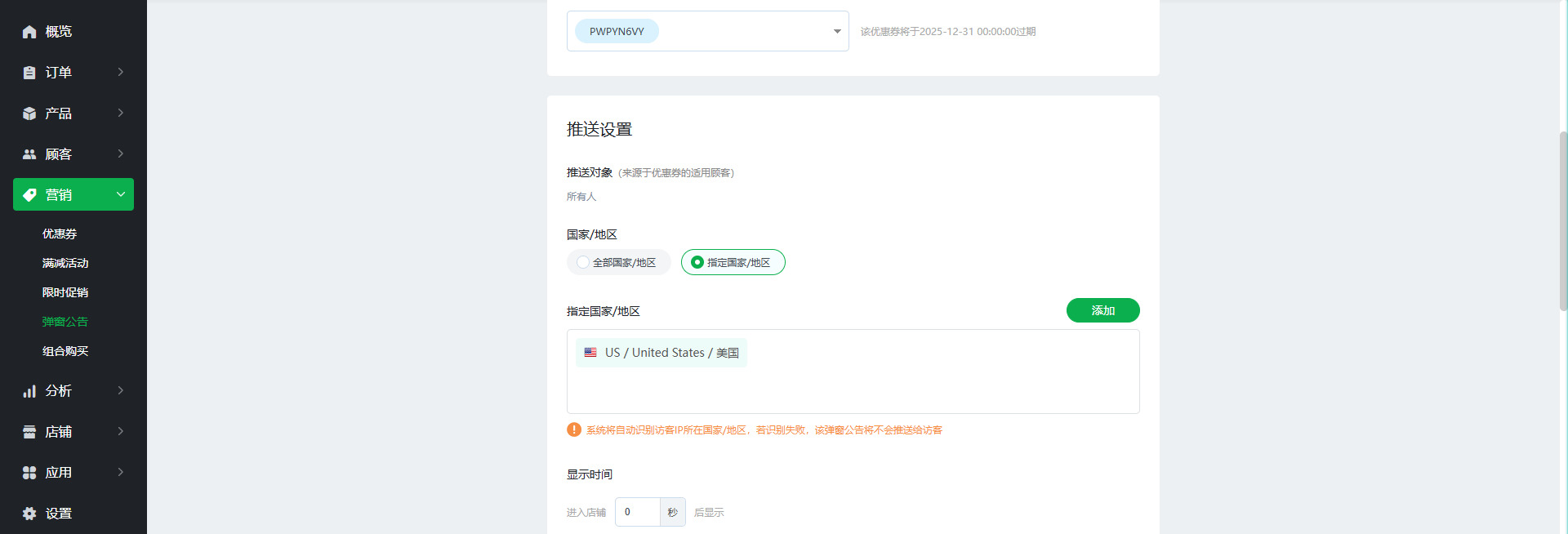The height and width of the screenshot is (534, 1568).
Task: Click the storefront icon for 店铺
Action: coord(29,432)
